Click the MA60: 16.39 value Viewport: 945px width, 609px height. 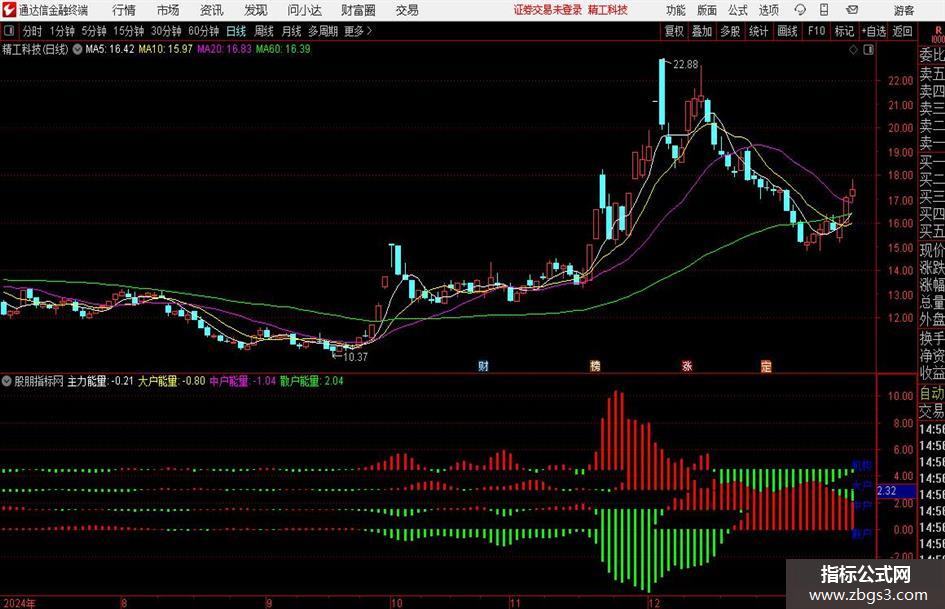[283, 49]
